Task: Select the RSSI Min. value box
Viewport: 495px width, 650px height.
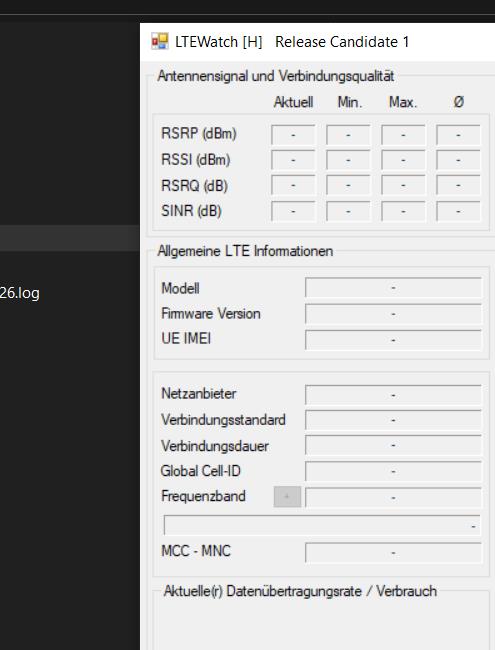Action: [x=348, y=160]
